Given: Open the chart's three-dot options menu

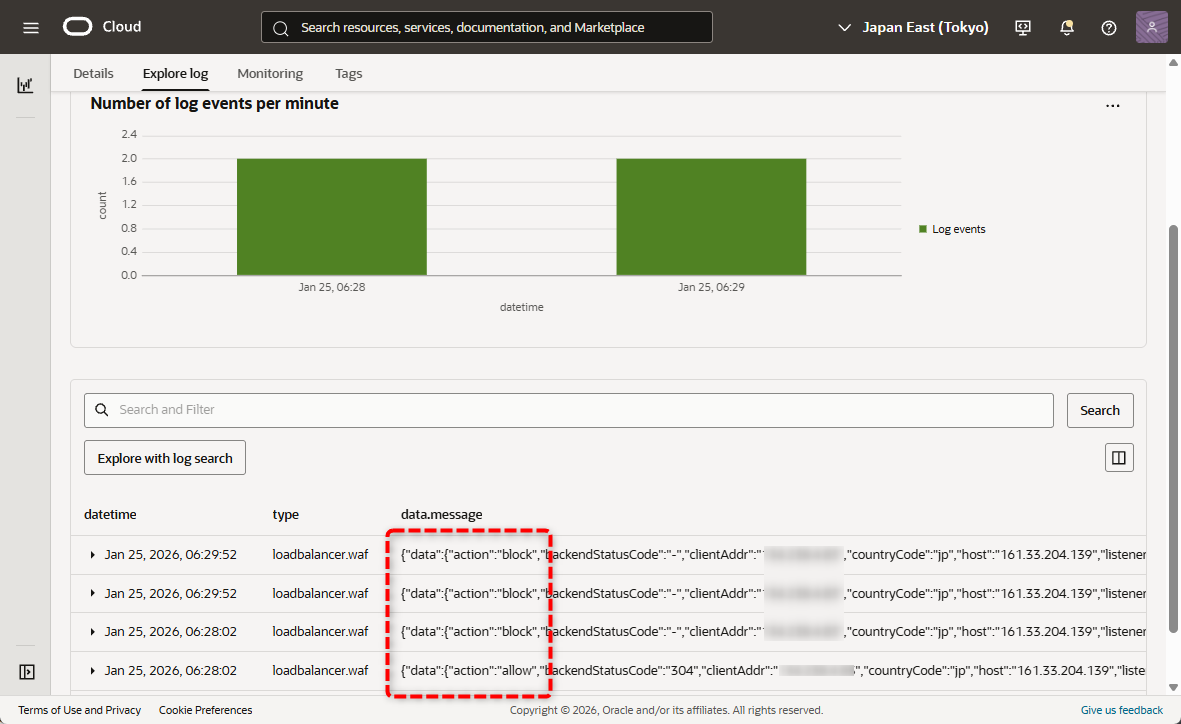Looking at the screenshot, I should point(1112,105).
